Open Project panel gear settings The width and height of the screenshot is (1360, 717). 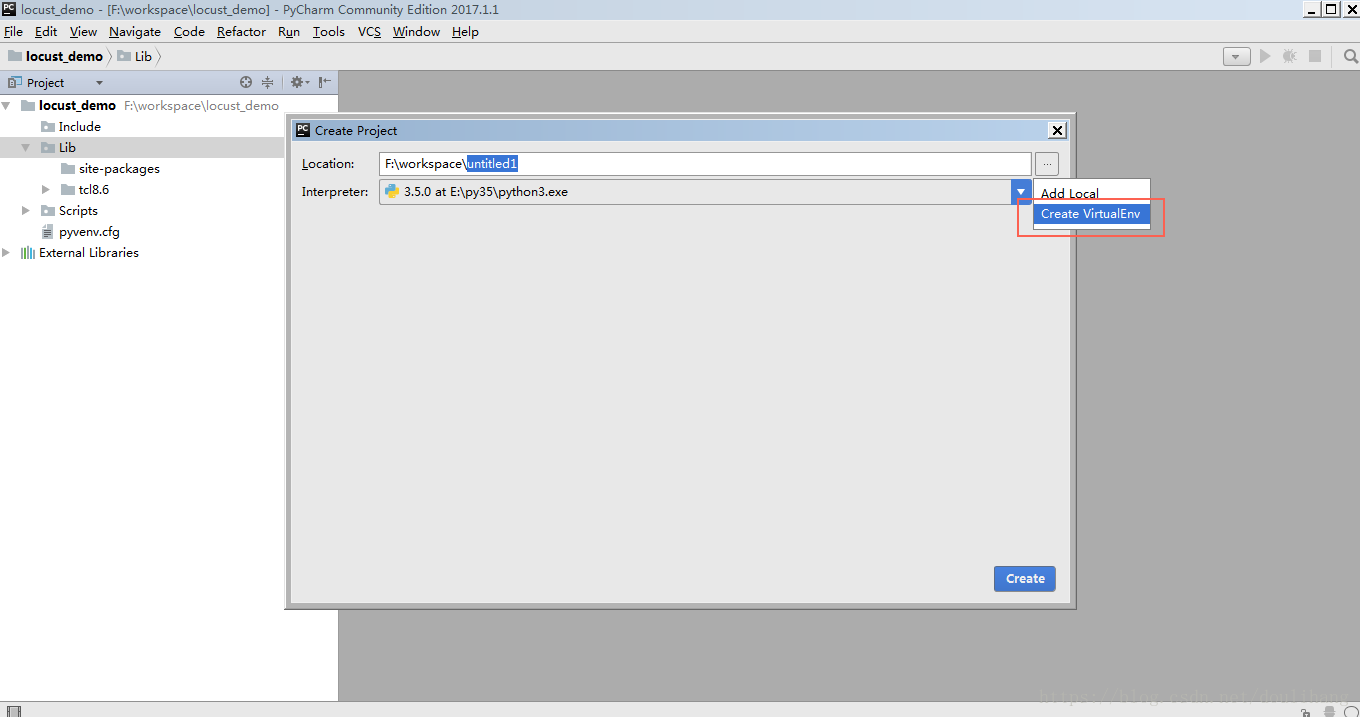click(x=299, y=83)
